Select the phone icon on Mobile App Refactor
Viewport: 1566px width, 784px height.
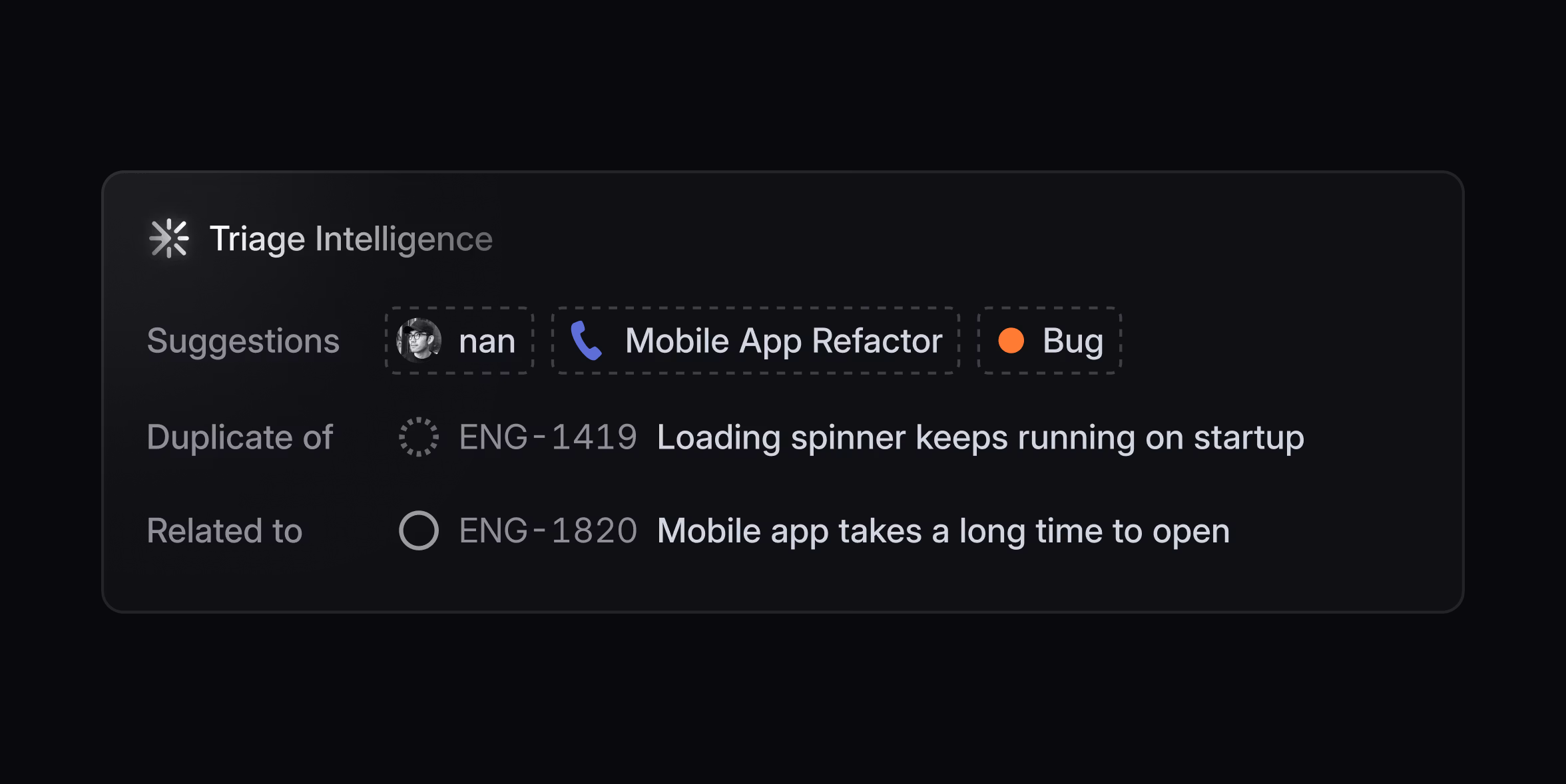[x=587, y=341]
